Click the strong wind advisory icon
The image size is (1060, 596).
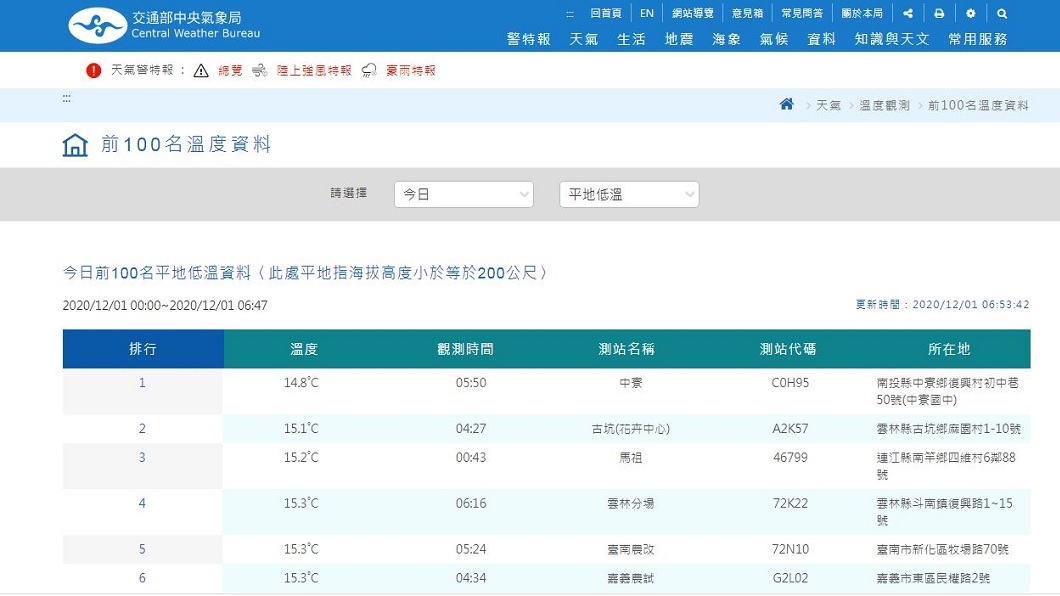(260, 70)
